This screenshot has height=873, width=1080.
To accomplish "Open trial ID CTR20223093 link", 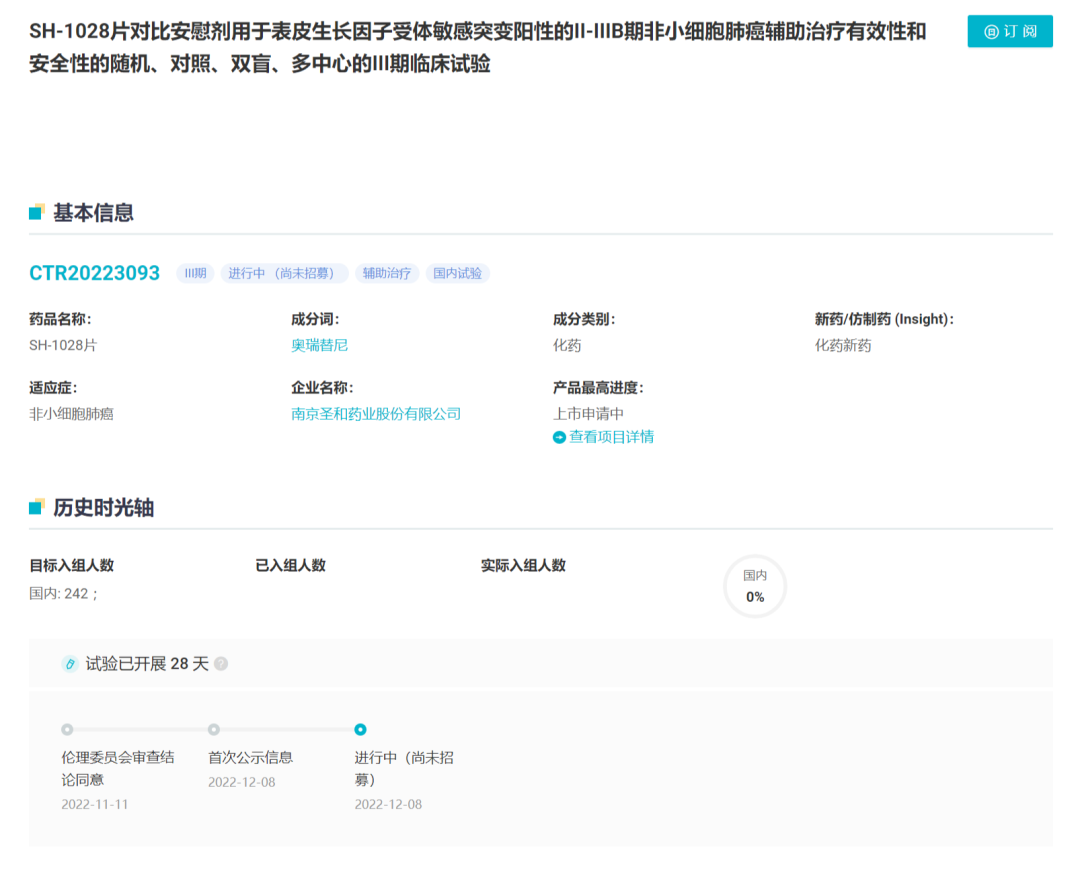I will (x=94, y=273).
